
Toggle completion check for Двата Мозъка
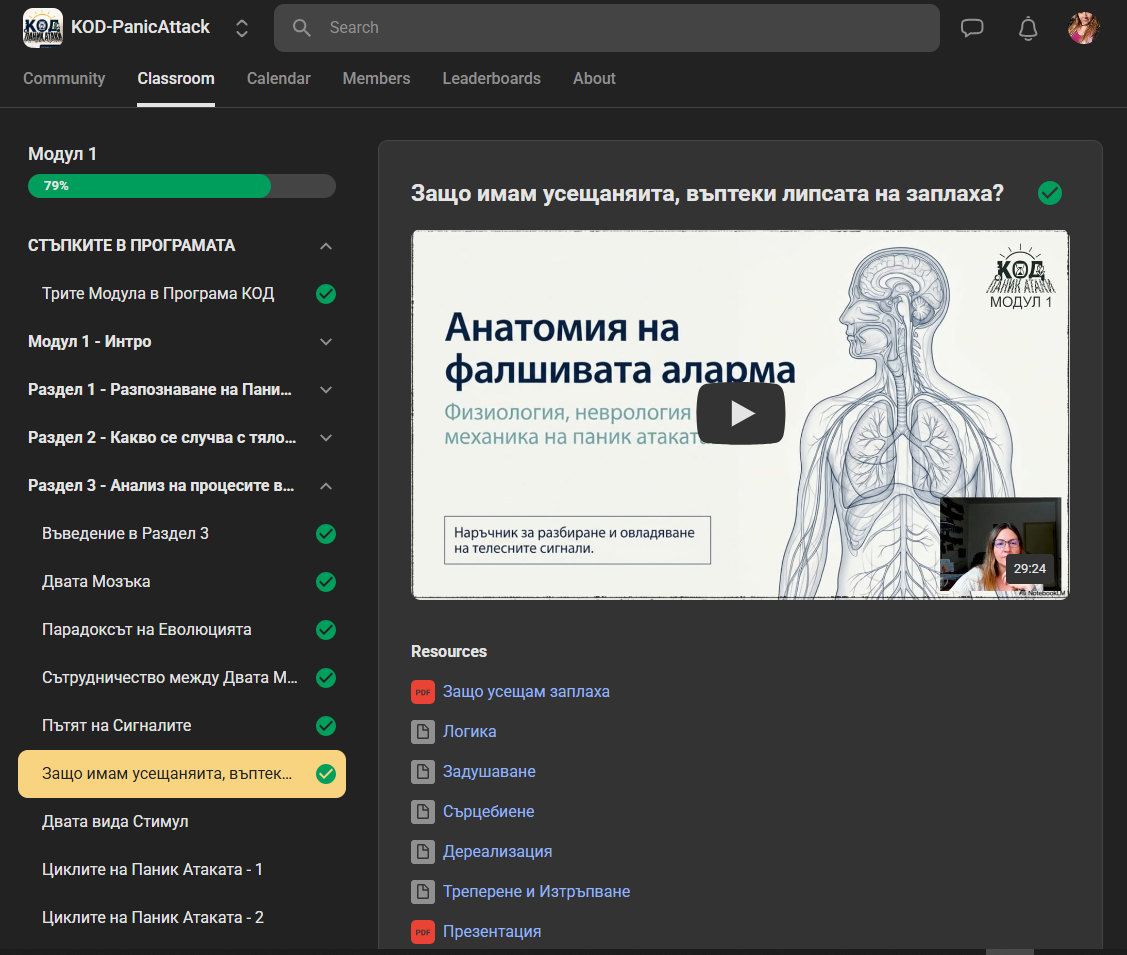(326, 582)
